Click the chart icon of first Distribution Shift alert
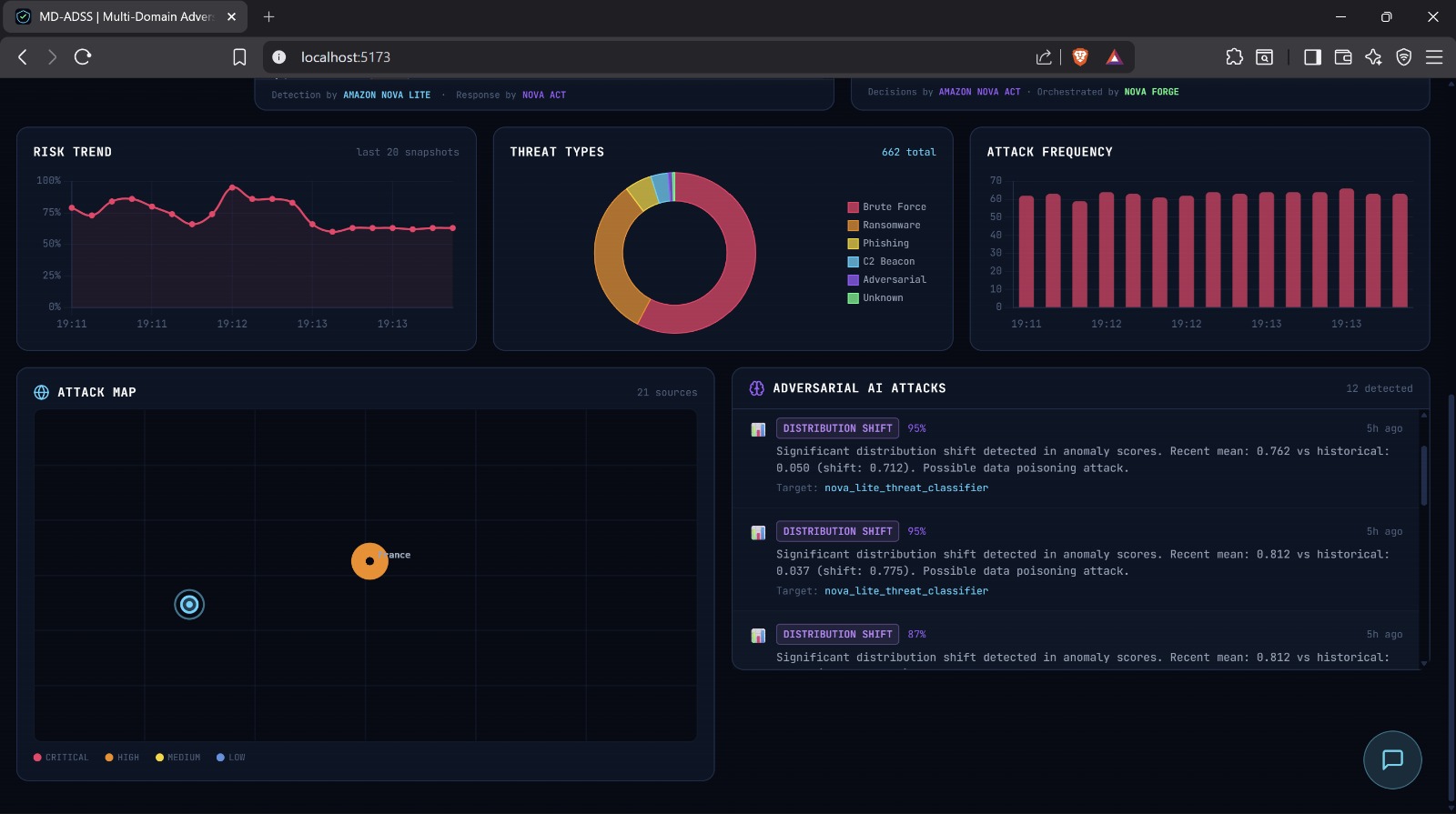 tap(758, 429)
